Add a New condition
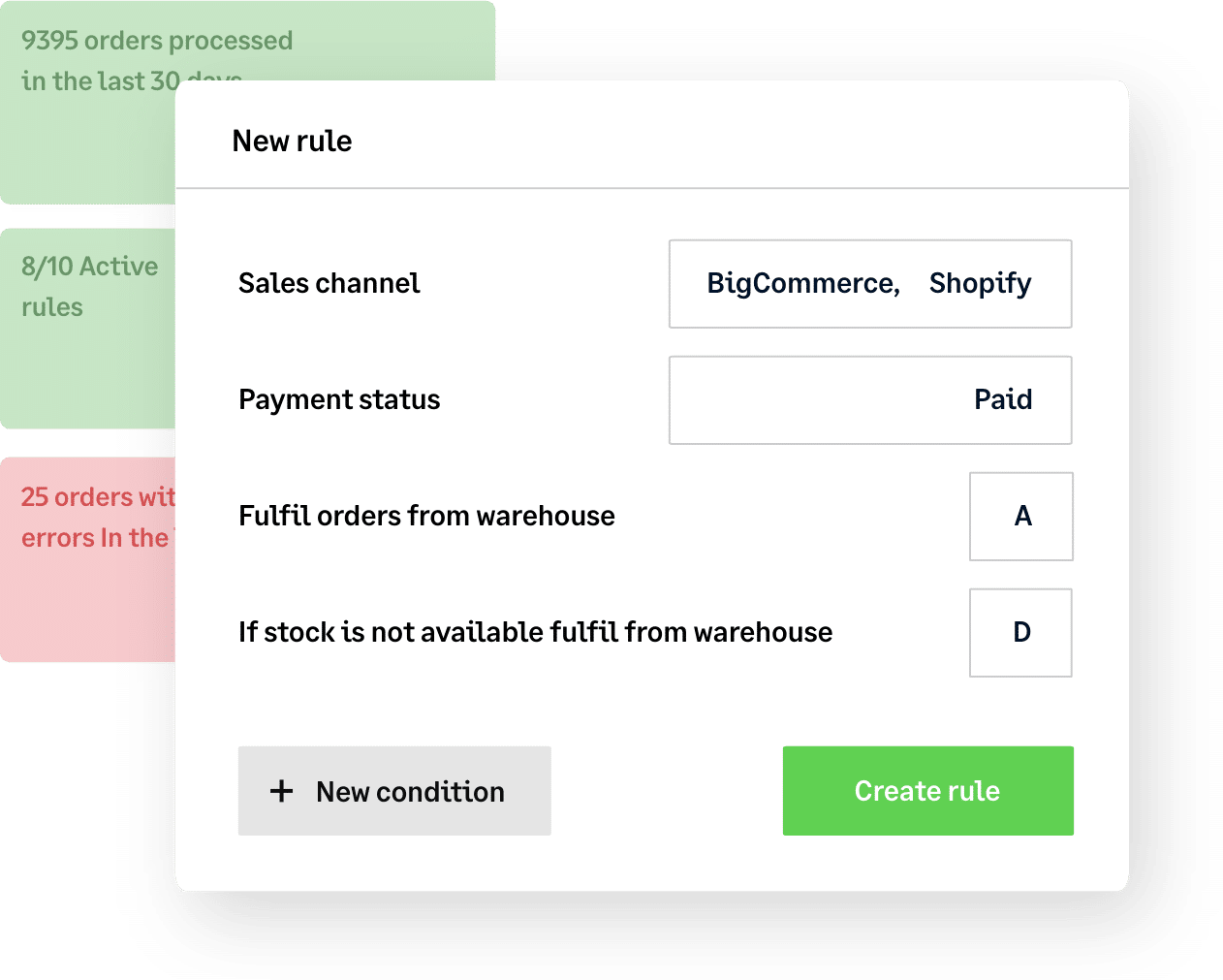The height and width of the screenshot is (980, 1223). 394,791
